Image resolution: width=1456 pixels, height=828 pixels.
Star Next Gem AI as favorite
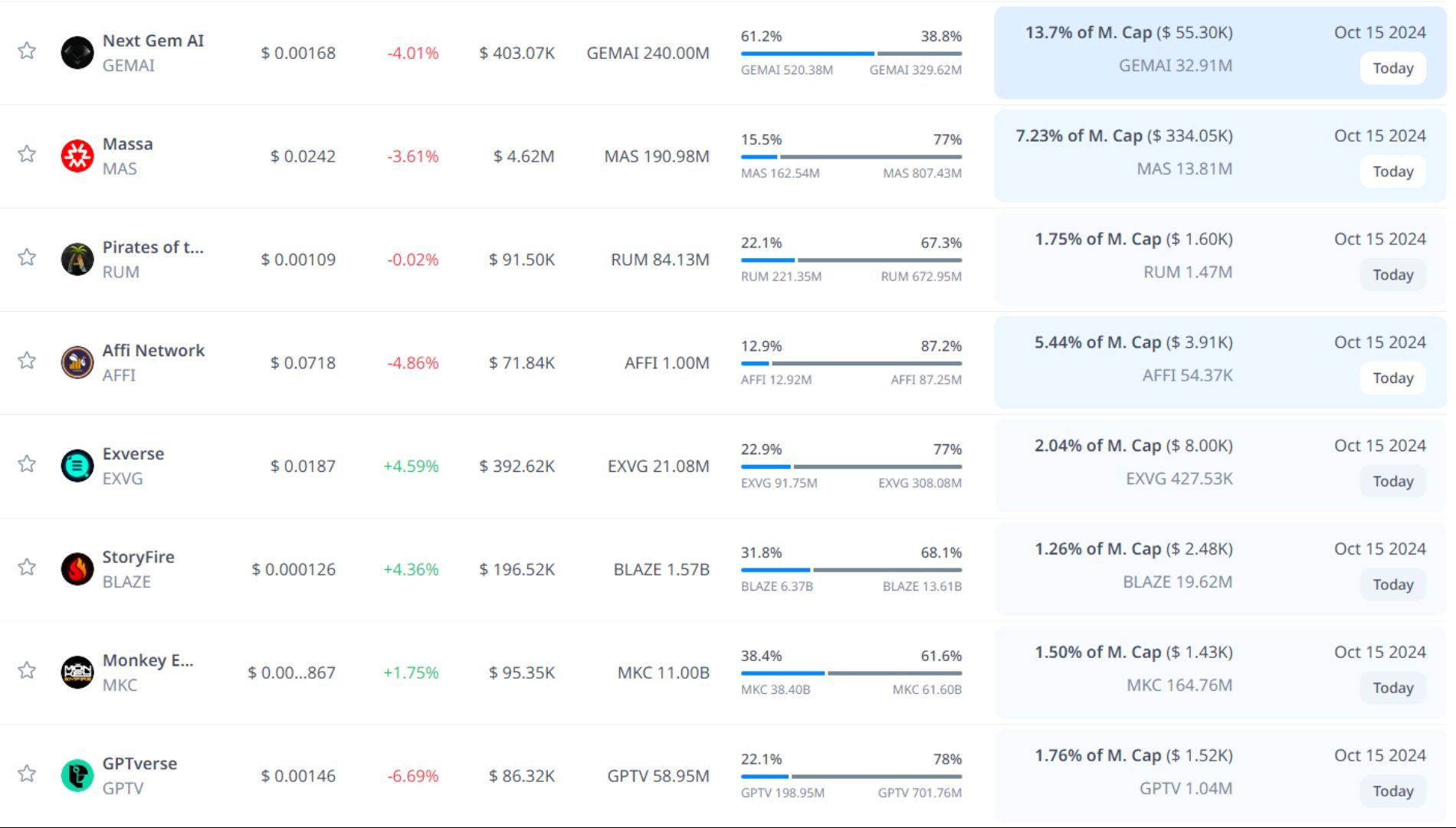[x=27, y=51]
